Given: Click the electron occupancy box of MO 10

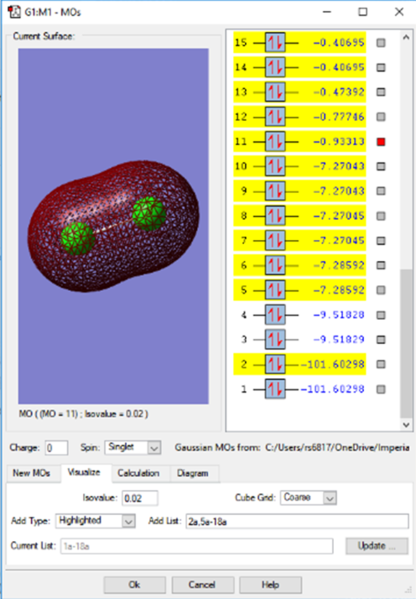Looking at the screenshot, I should tap(275, 167).
